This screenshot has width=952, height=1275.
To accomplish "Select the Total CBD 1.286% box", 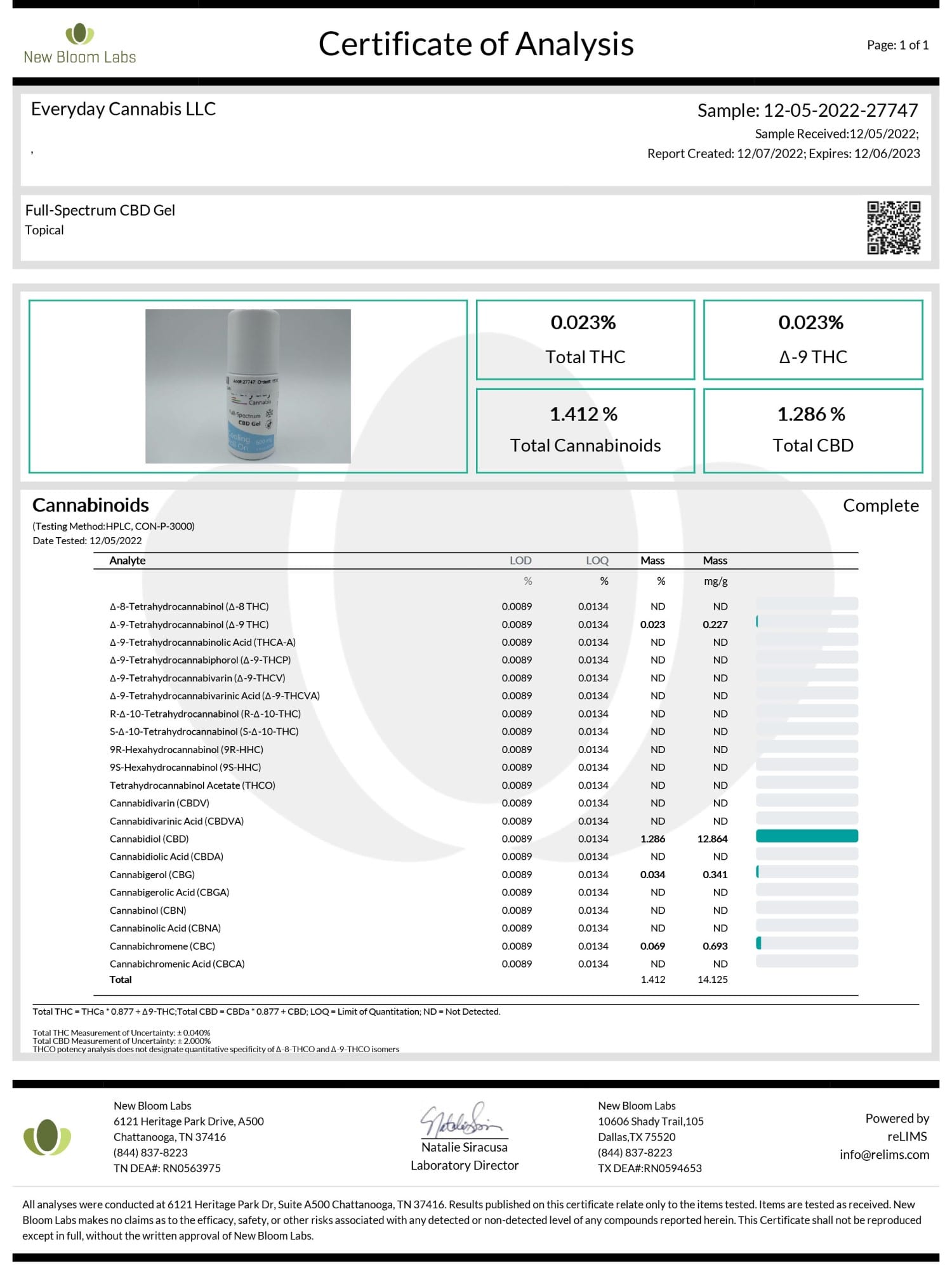I will coord(813,431).
